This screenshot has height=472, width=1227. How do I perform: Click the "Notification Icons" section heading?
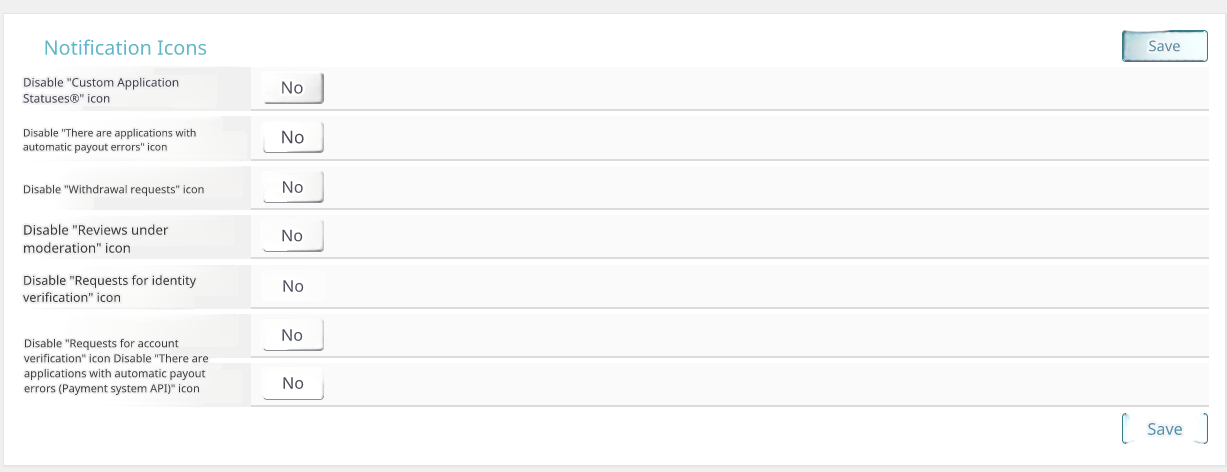[125, 48]
